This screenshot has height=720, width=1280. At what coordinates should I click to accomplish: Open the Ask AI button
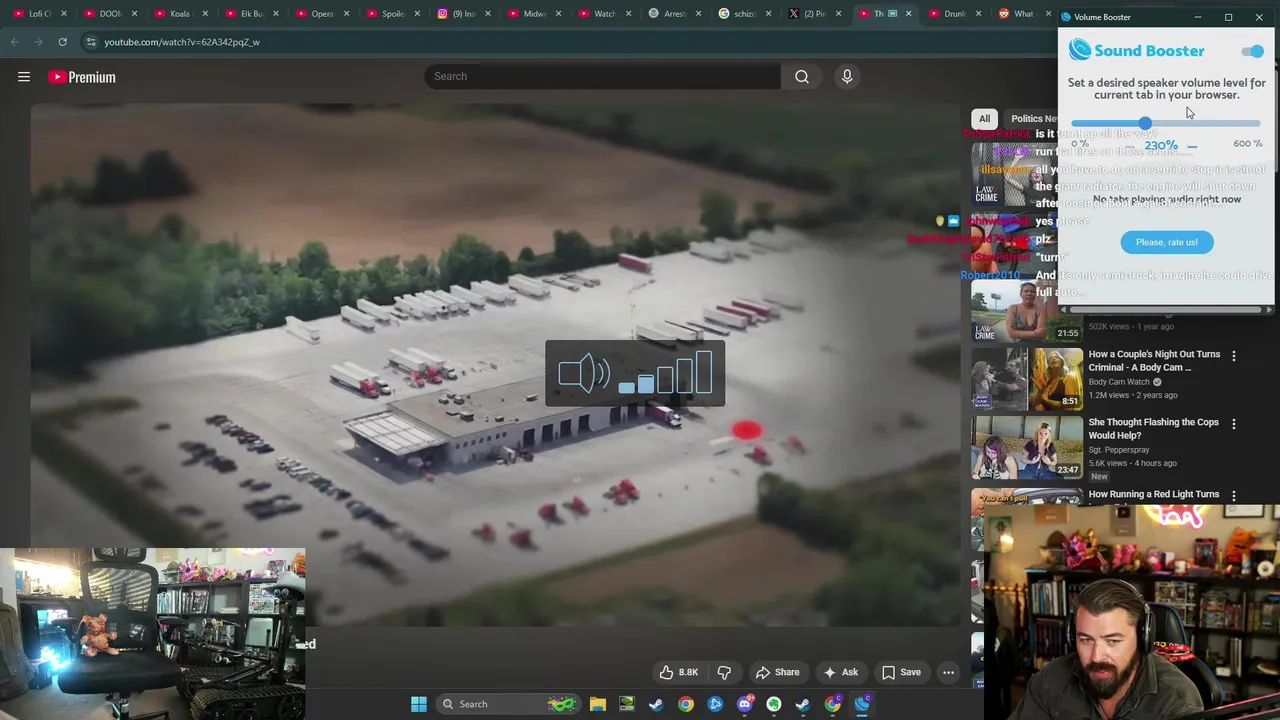839,672
